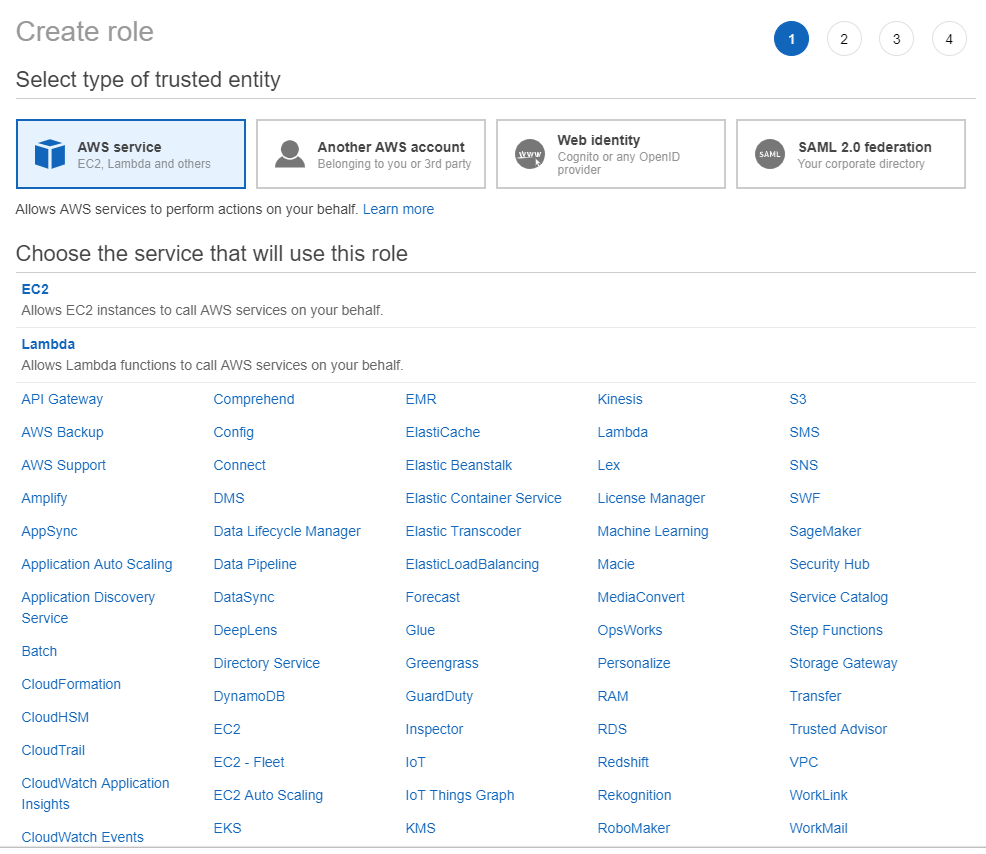Select CloudWatch Application Insights
This screenshot has width=986, height=854.
[x=96, y=794]
